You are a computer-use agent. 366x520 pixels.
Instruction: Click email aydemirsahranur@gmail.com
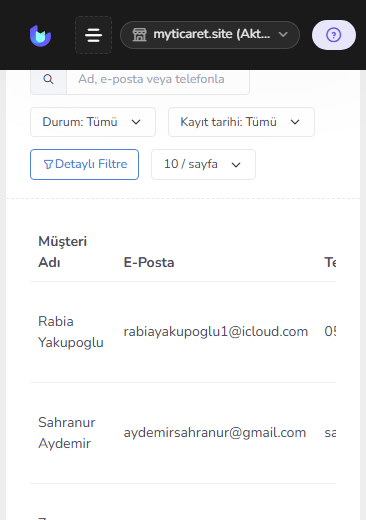(x=215, y=433)
